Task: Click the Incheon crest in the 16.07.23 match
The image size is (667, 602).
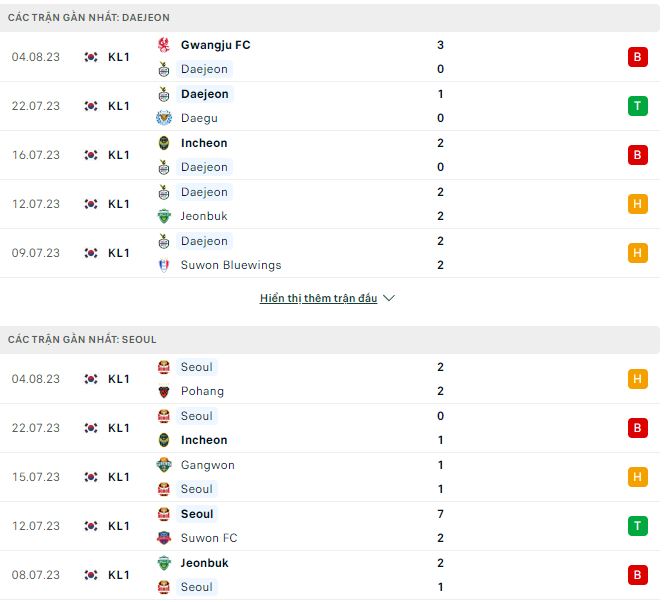Action: (164, 143)
